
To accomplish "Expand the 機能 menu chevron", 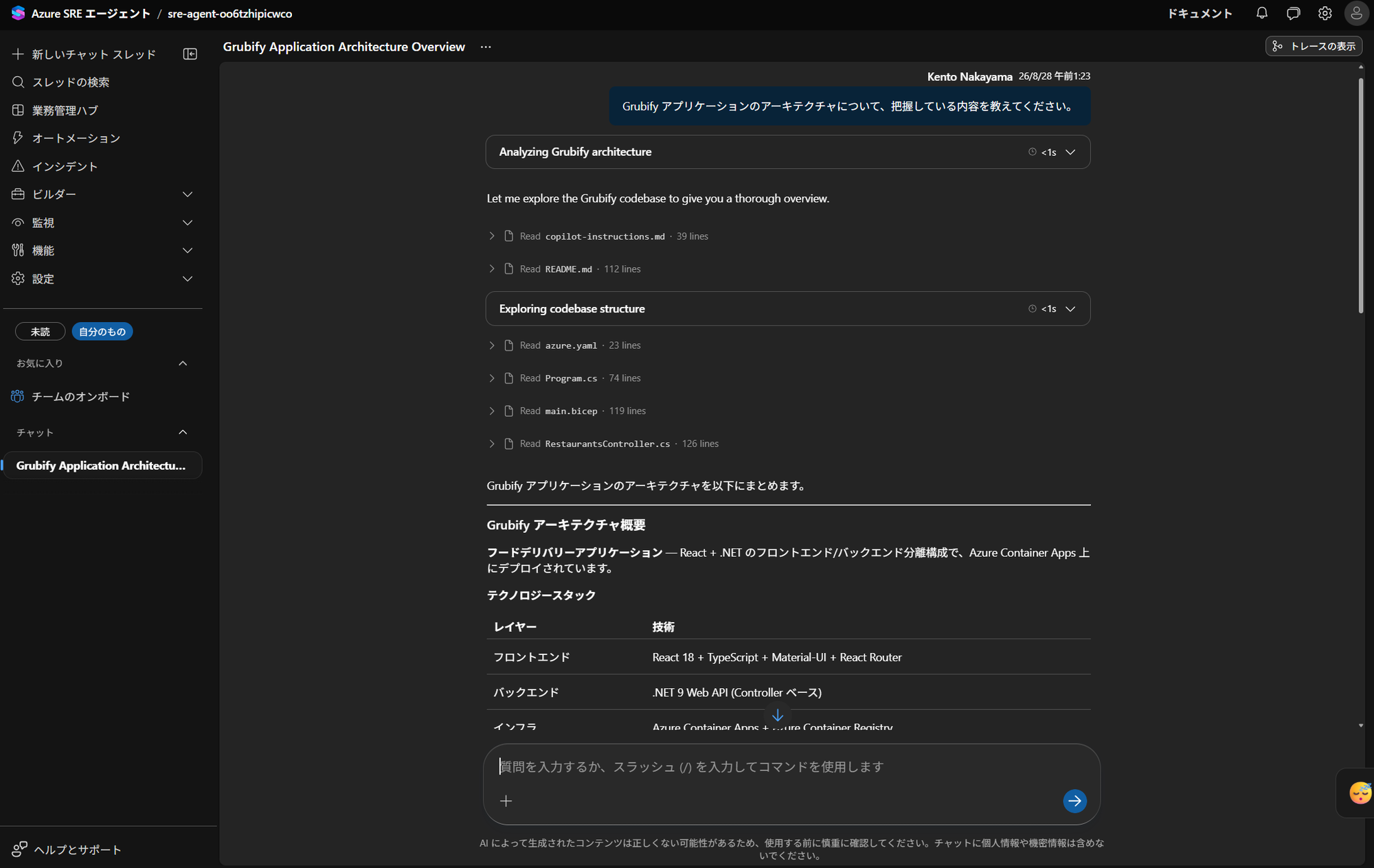I will coord(188,251).
